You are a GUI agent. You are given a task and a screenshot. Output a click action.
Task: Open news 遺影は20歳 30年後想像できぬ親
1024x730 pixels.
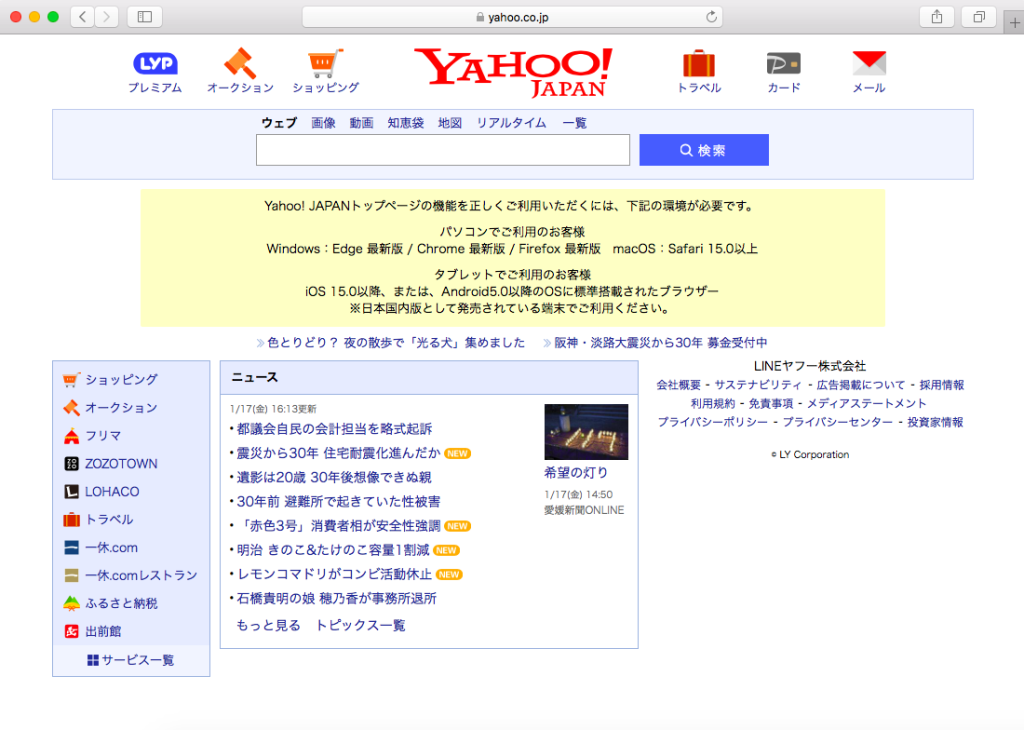click(334, 477)
